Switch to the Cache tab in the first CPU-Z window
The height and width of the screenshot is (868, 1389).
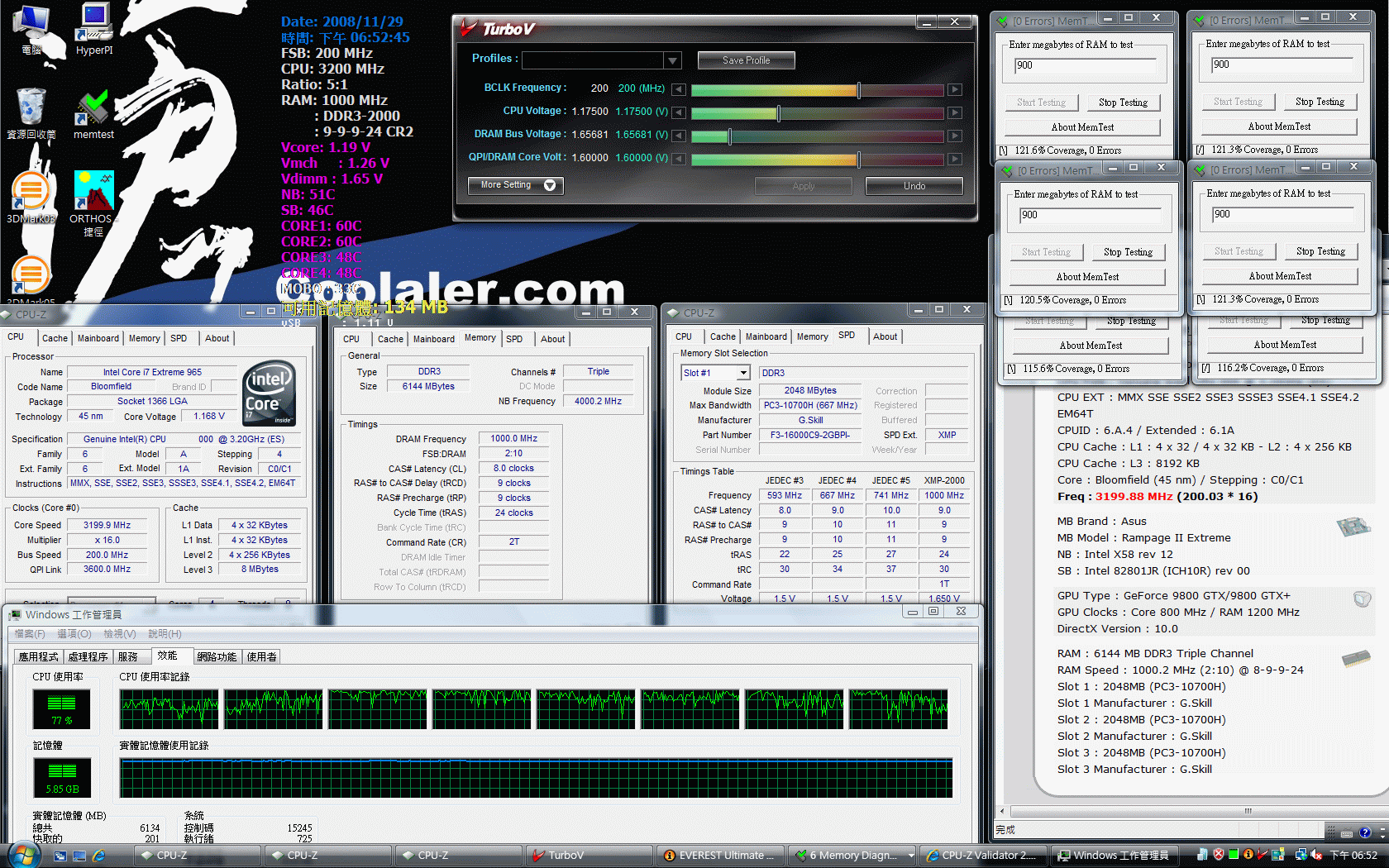pos(55,338)
